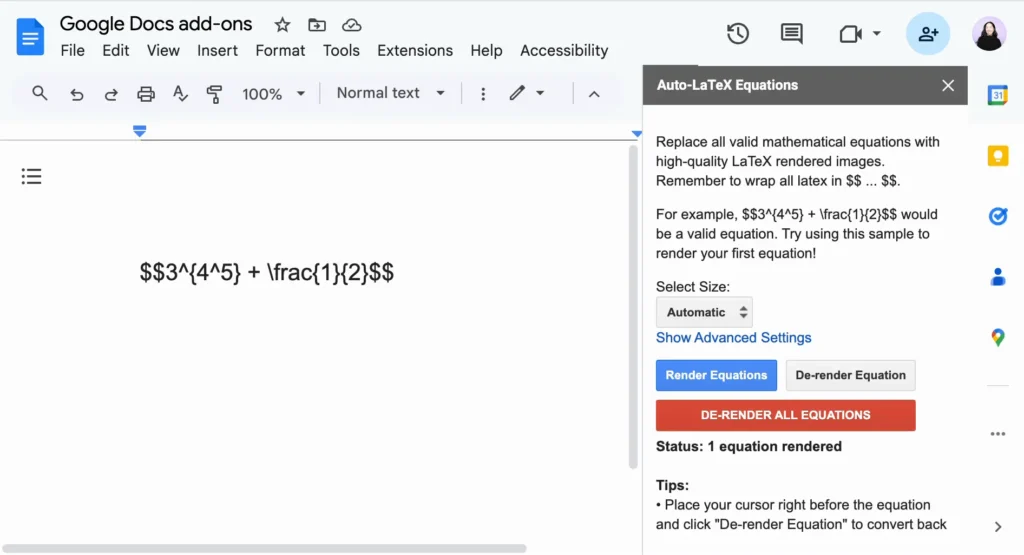1024x555 pixels.
Task: Click the Share people icon button
Action: (928, 33)
